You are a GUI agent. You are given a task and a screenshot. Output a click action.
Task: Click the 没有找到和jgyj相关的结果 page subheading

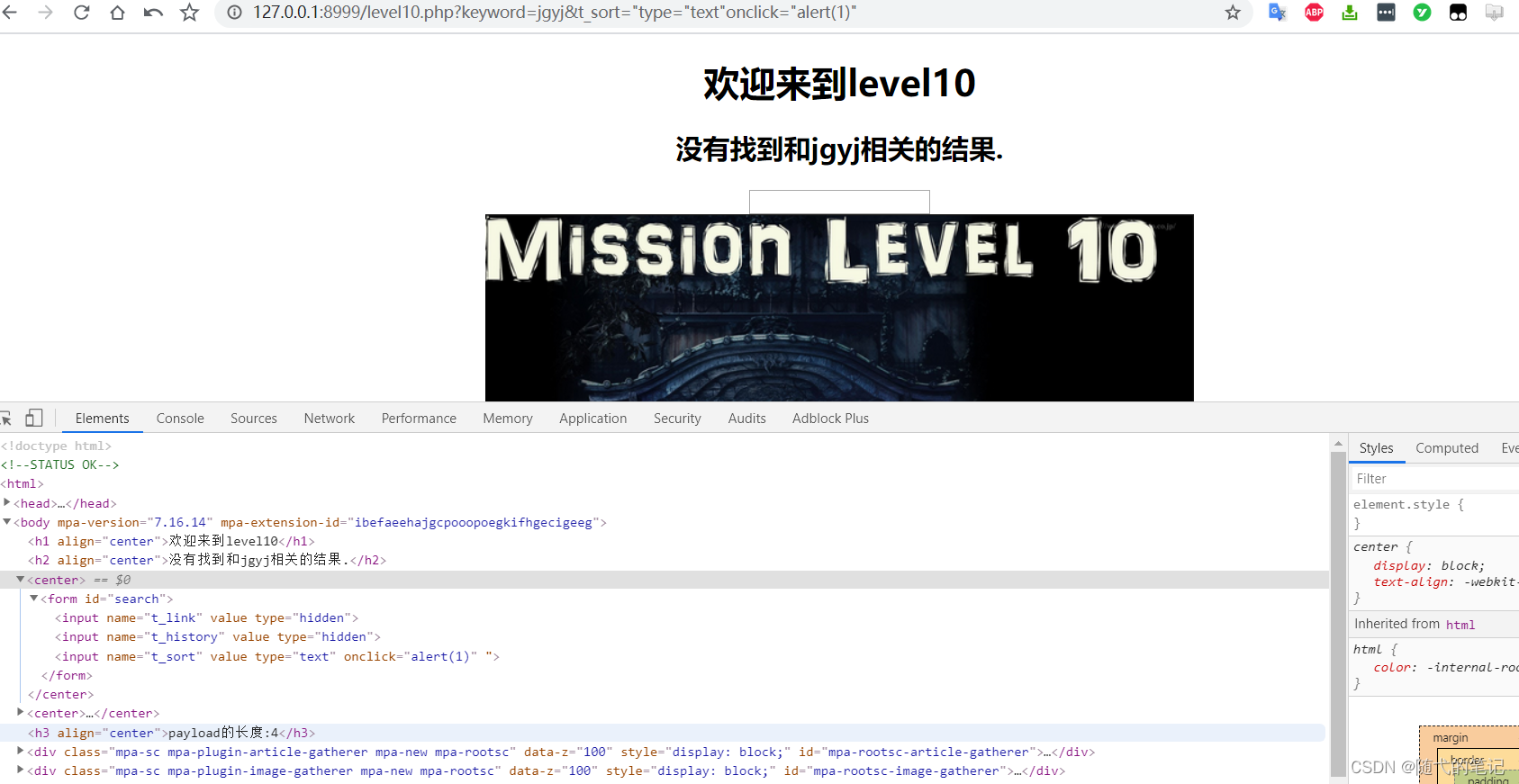pyautogui.click(x=839, y=149)
